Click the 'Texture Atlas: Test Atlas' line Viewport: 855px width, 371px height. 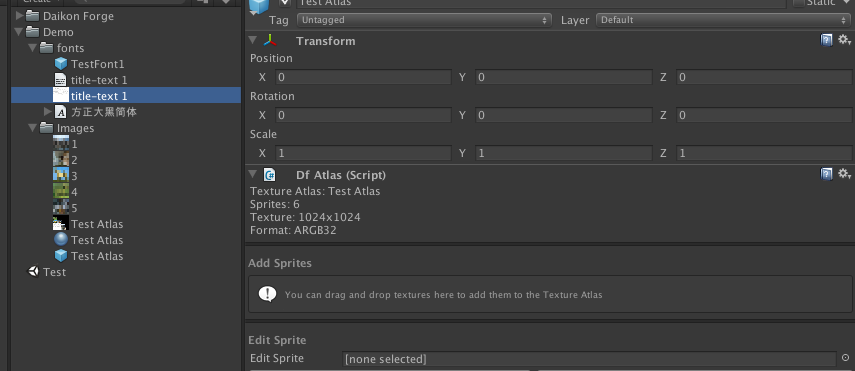click(x=315, y=191)
